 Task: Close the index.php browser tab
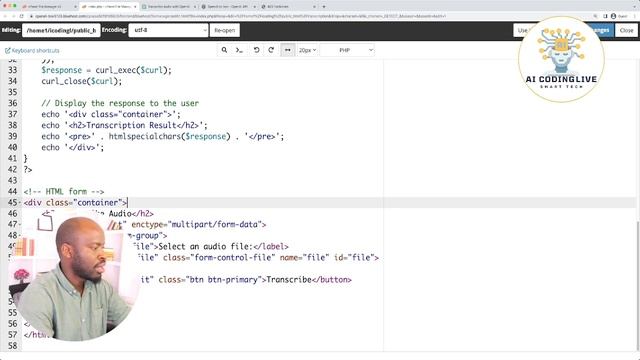click(x=135, y=7)
